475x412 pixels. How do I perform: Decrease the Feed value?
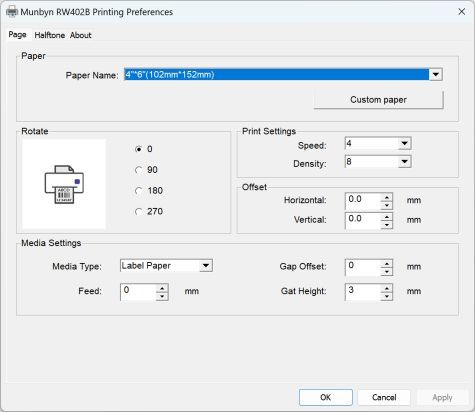[162, 296]
